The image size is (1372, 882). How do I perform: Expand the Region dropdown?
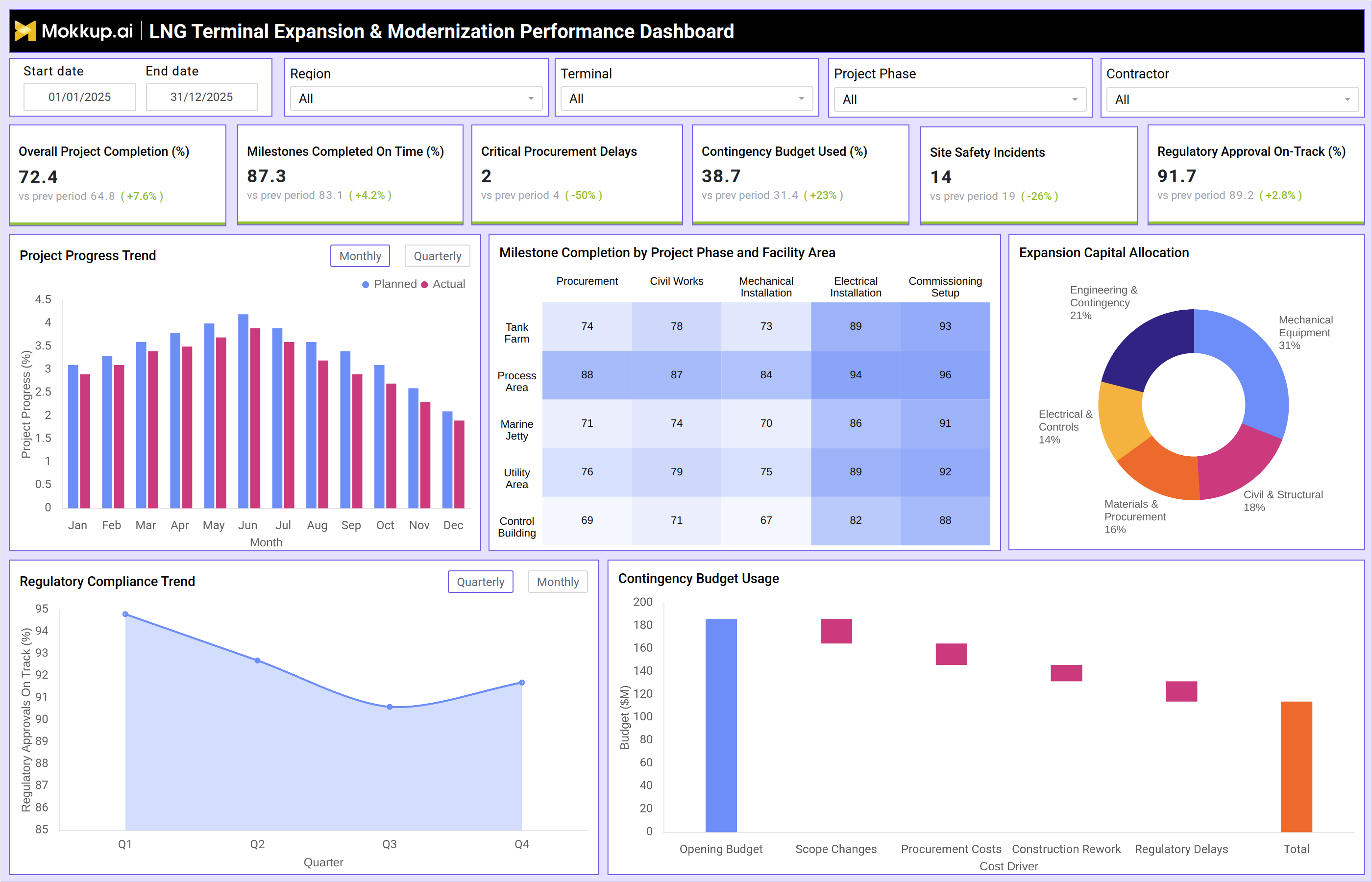click(416, 98)
